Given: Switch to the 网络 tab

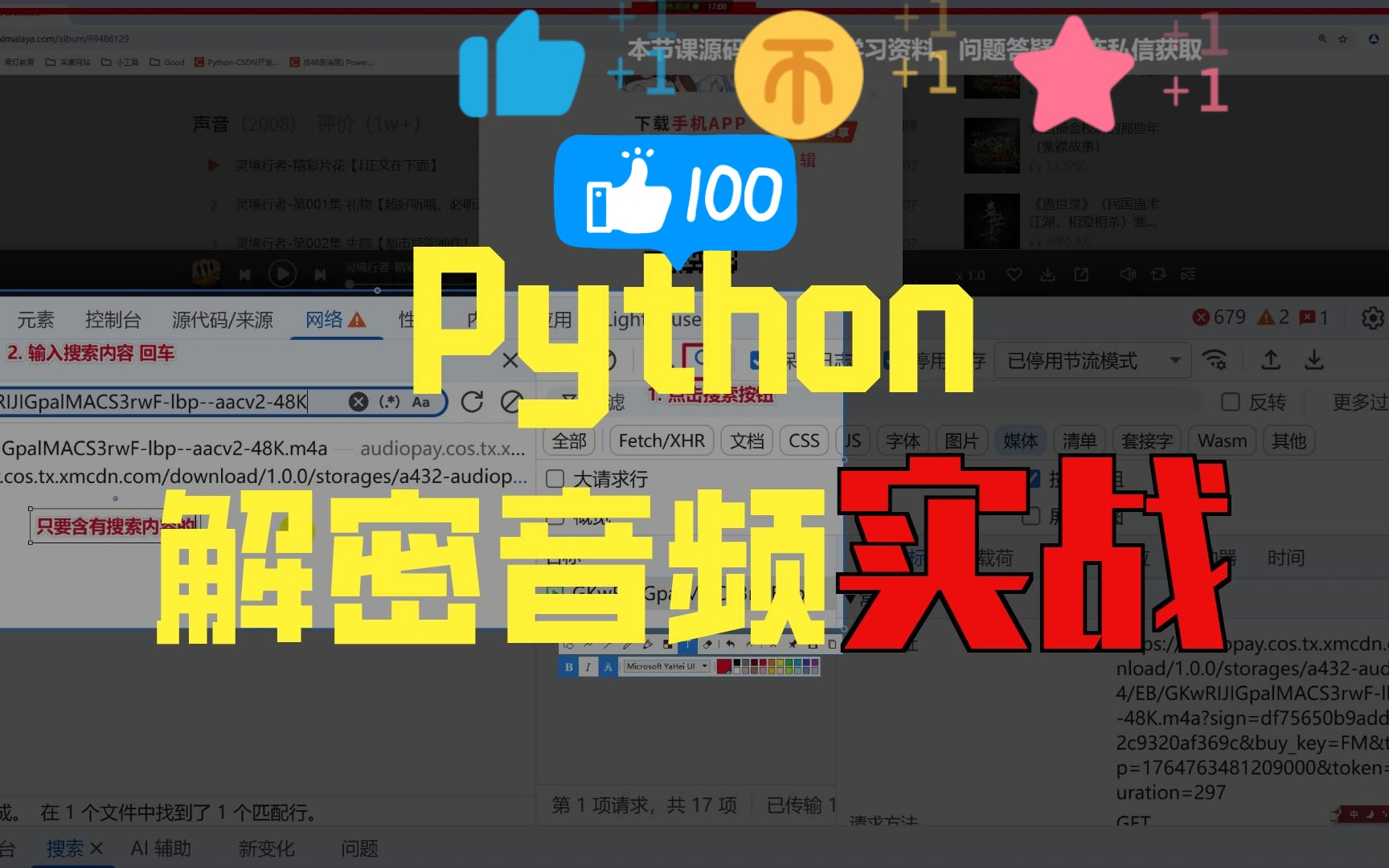Looking at the screenshot, I should [336, 320].
